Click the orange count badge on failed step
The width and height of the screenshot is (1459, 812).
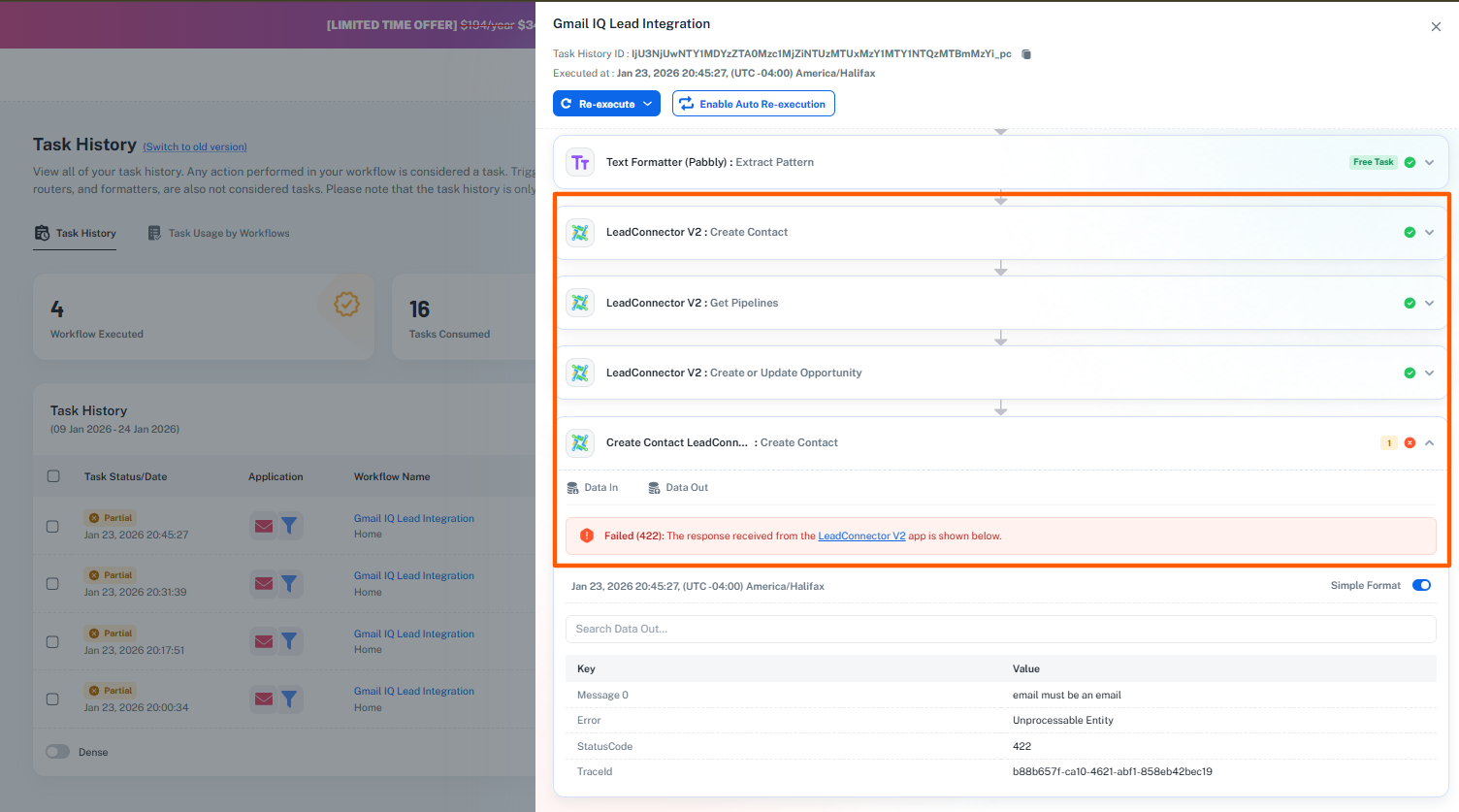[1389, 442]
